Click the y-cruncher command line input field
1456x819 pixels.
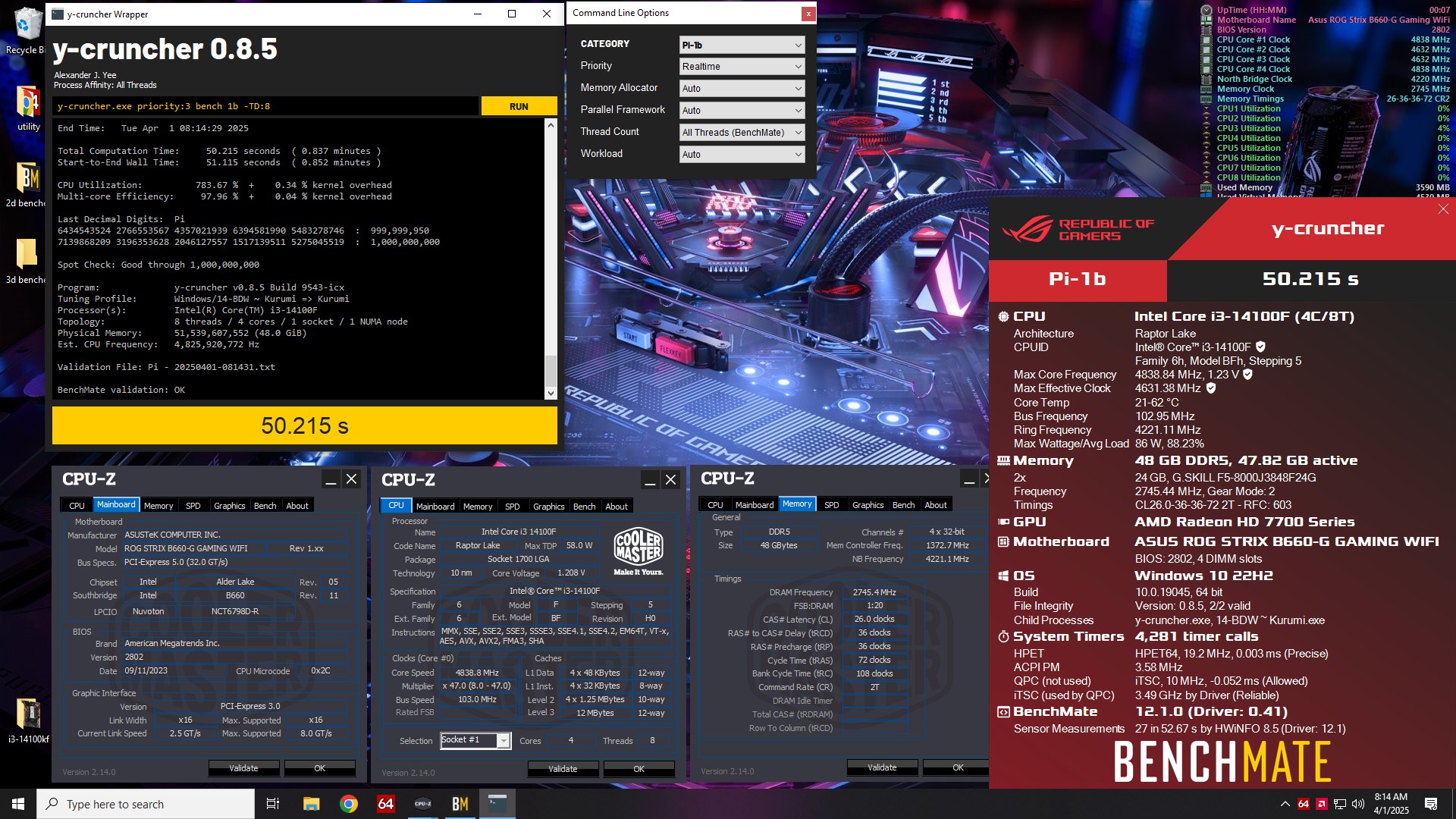(265, 106)
